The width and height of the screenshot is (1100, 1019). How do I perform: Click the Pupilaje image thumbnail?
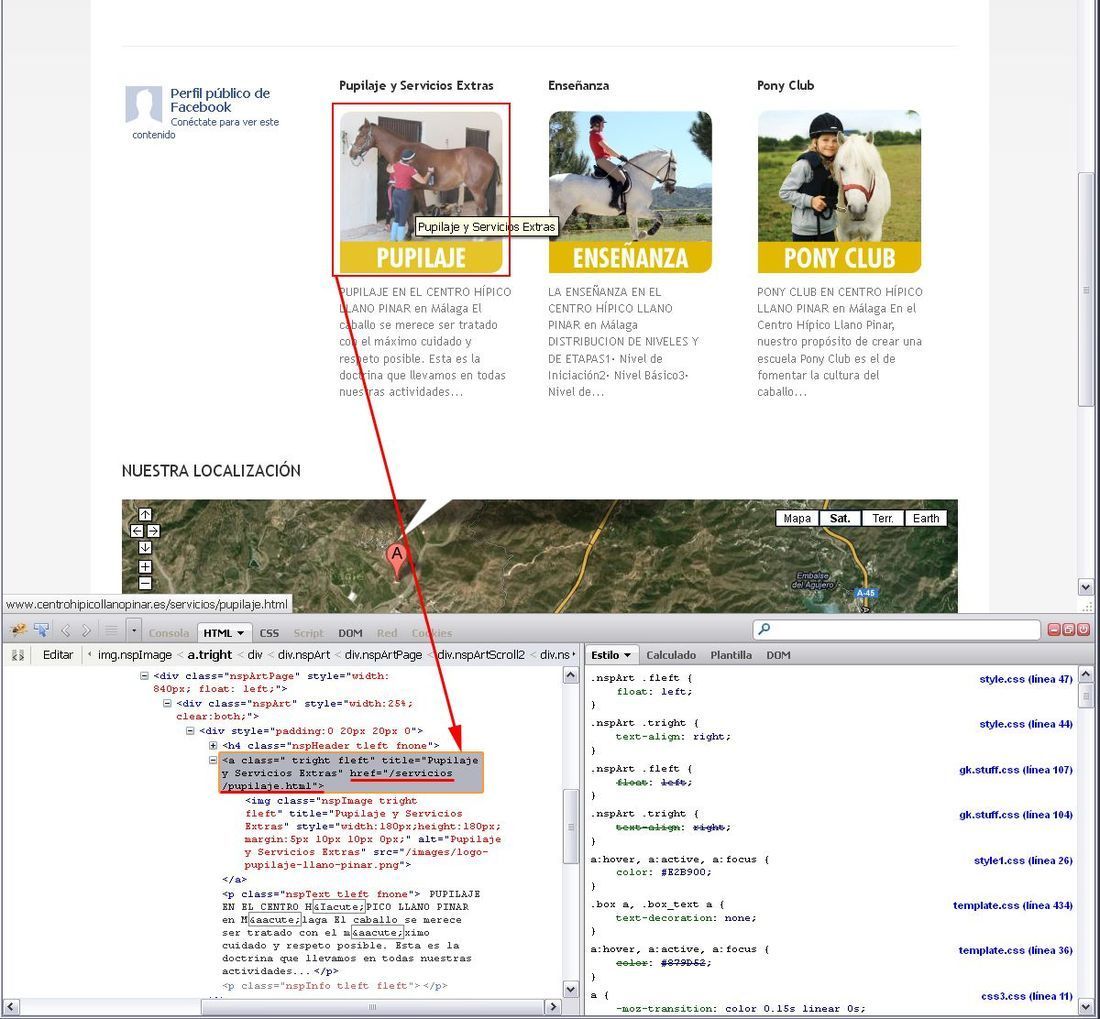tap(421, 191)
